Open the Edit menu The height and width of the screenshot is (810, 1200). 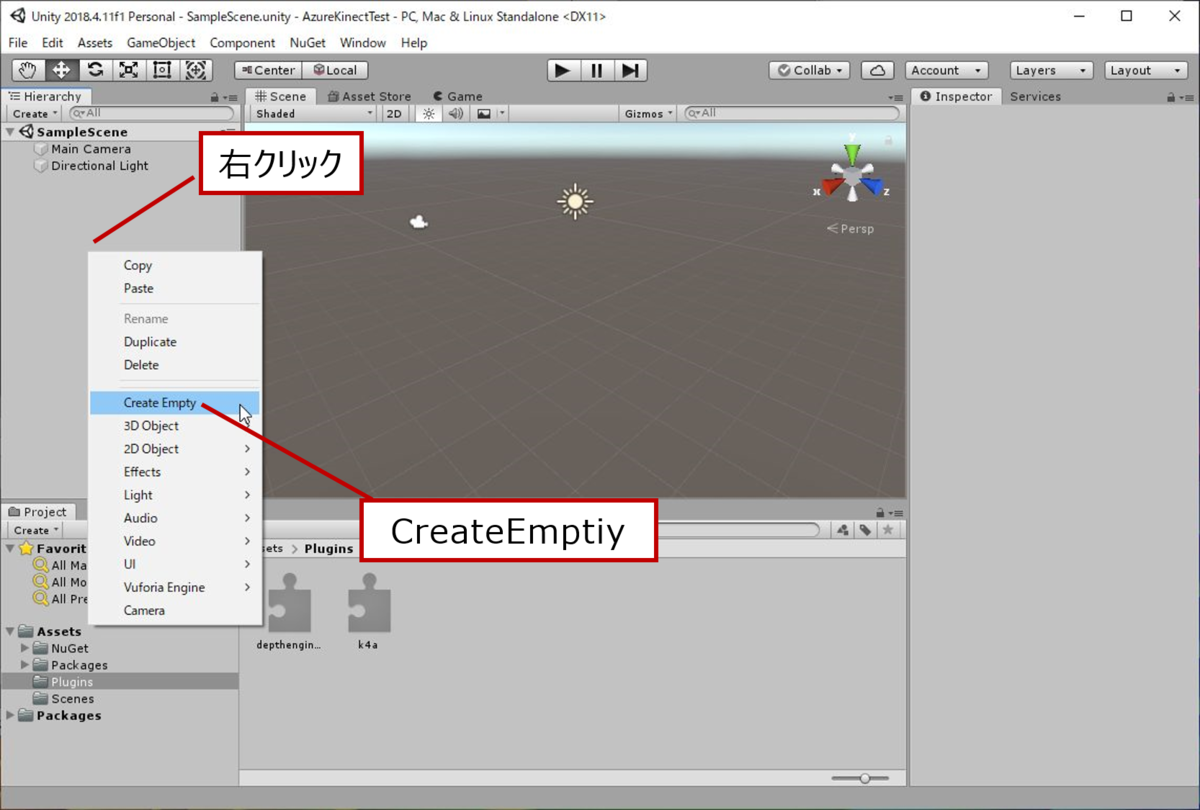pyautogui.click(x=52, y=43)
